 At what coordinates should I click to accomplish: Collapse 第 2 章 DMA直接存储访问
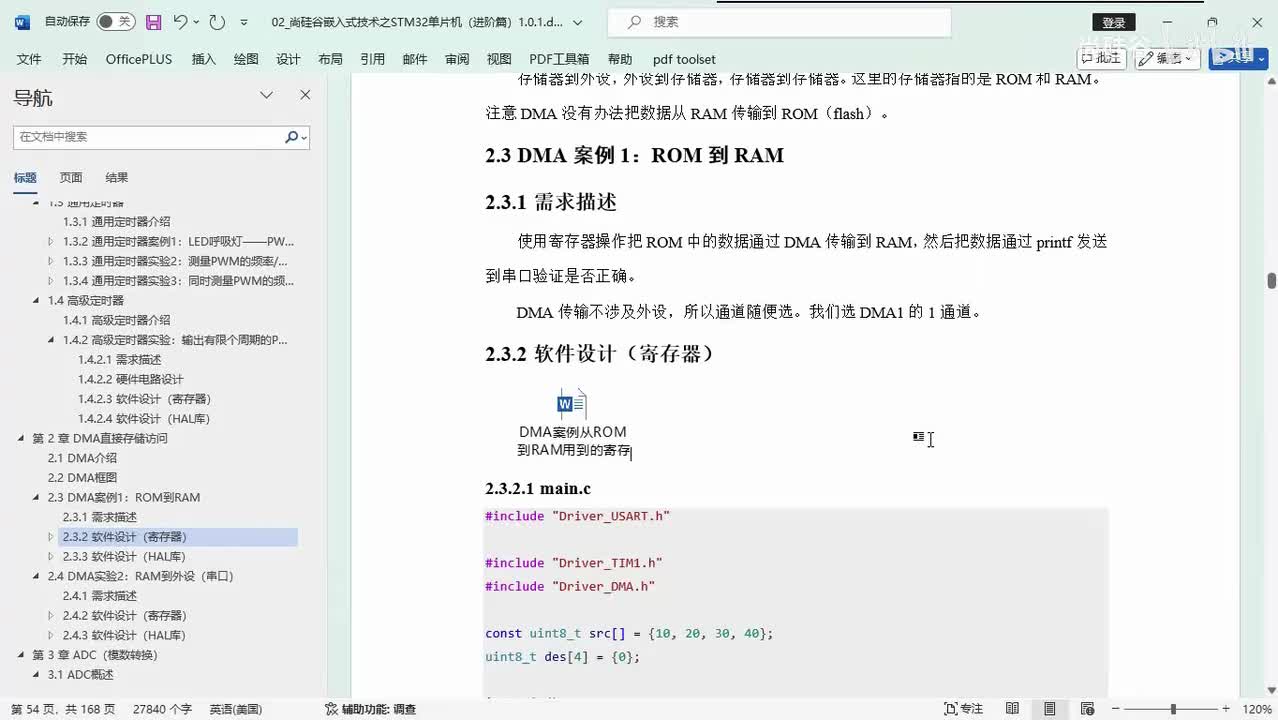(x=21, y=438)
